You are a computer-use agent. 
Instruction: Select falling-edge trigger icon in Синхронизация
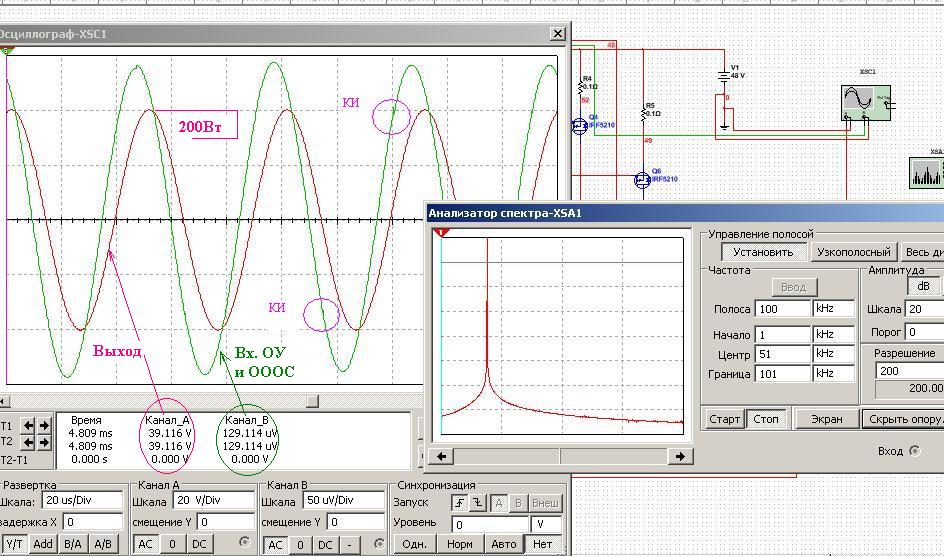[478, 503]
